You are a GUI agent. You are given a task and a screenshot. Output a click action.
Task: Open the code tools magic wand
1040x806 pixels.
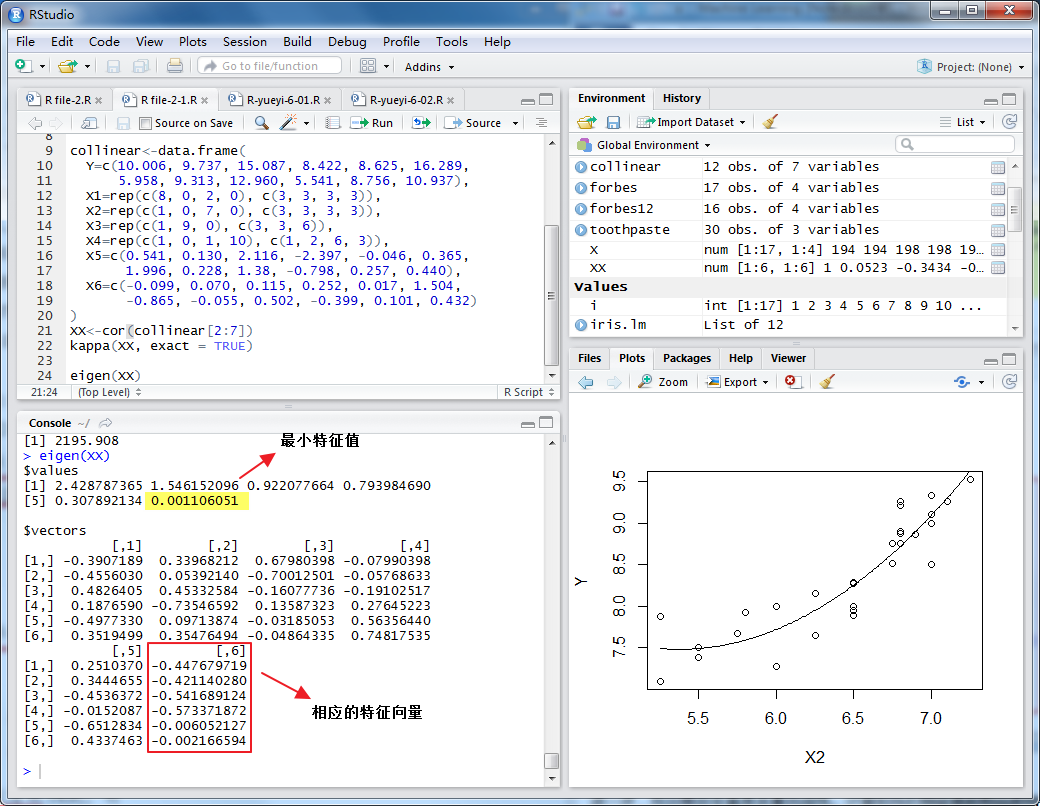[x=289, y=123]
